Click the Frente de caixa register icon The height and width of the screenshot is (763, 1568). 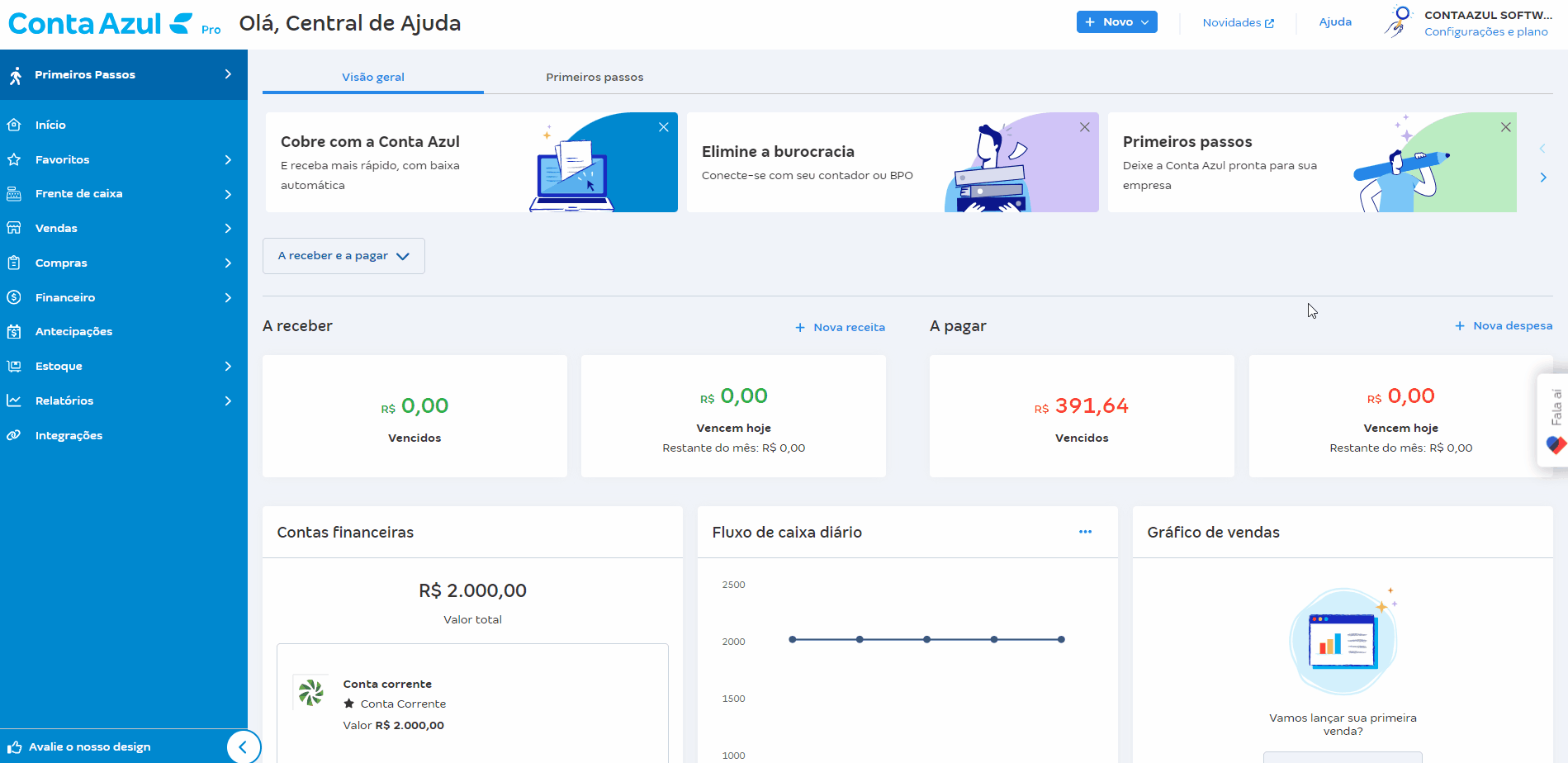click(14, 194)
